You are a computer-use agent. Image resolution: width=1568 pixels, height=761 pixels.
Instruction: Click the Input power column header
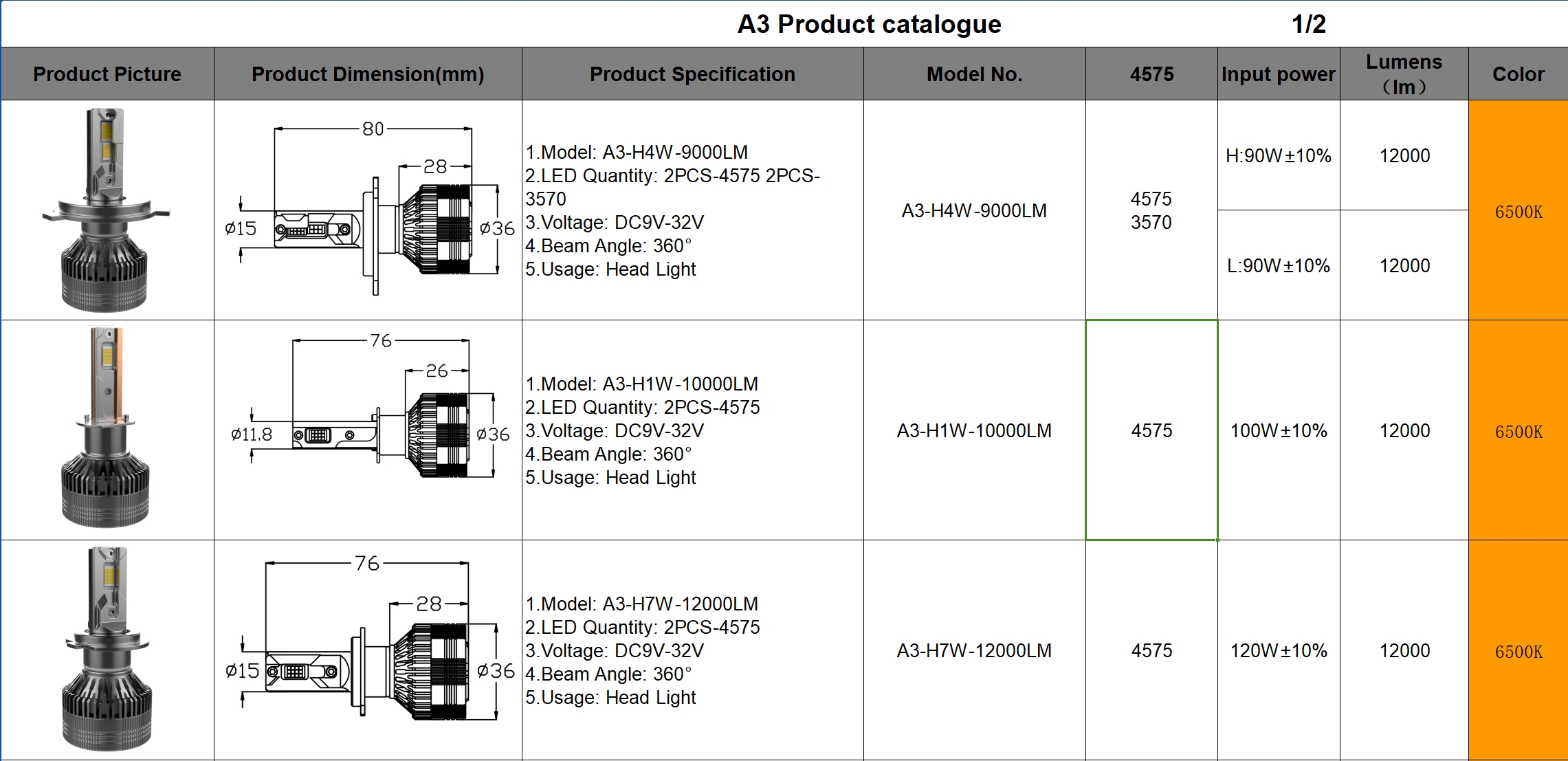tap(1278, 74)
